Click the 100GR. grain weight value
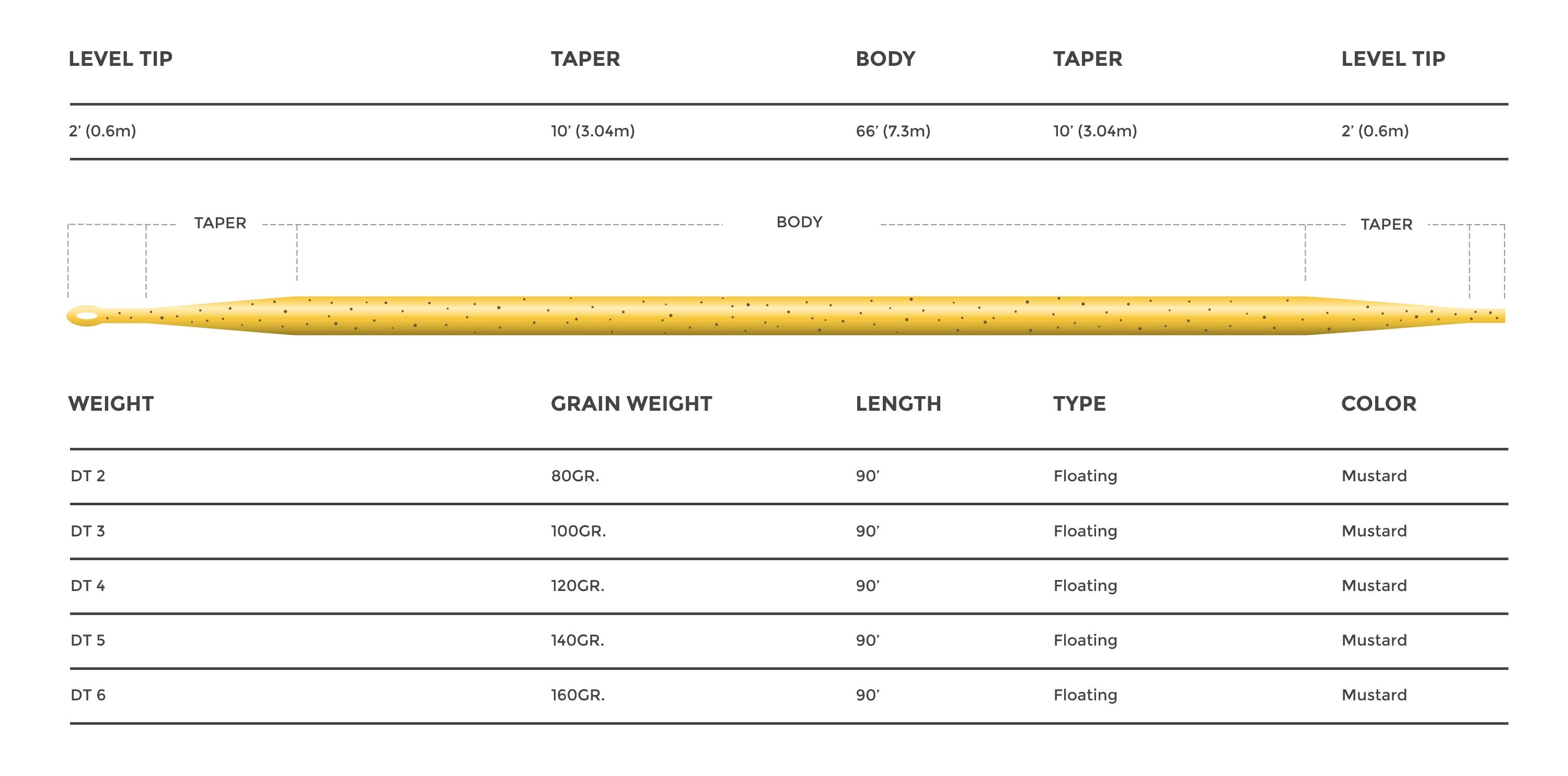This screenshot has height=776, width=1568. coord(578,531)
